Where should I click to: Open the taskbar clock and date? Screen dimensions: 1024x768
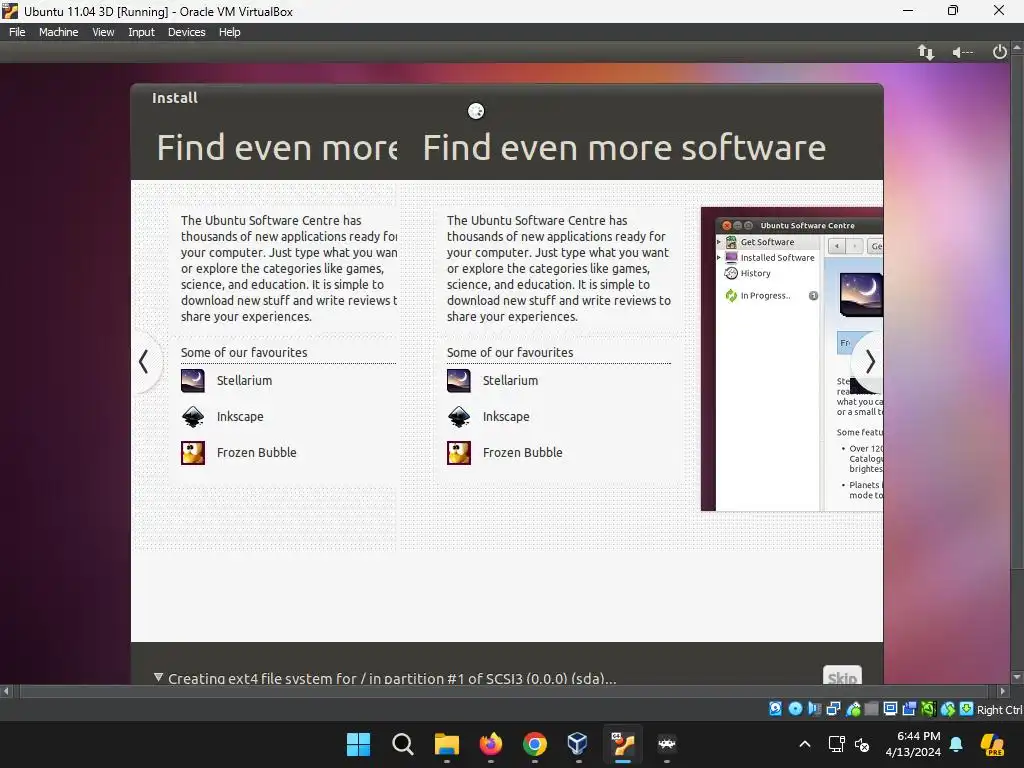click(x=913, y=744)
